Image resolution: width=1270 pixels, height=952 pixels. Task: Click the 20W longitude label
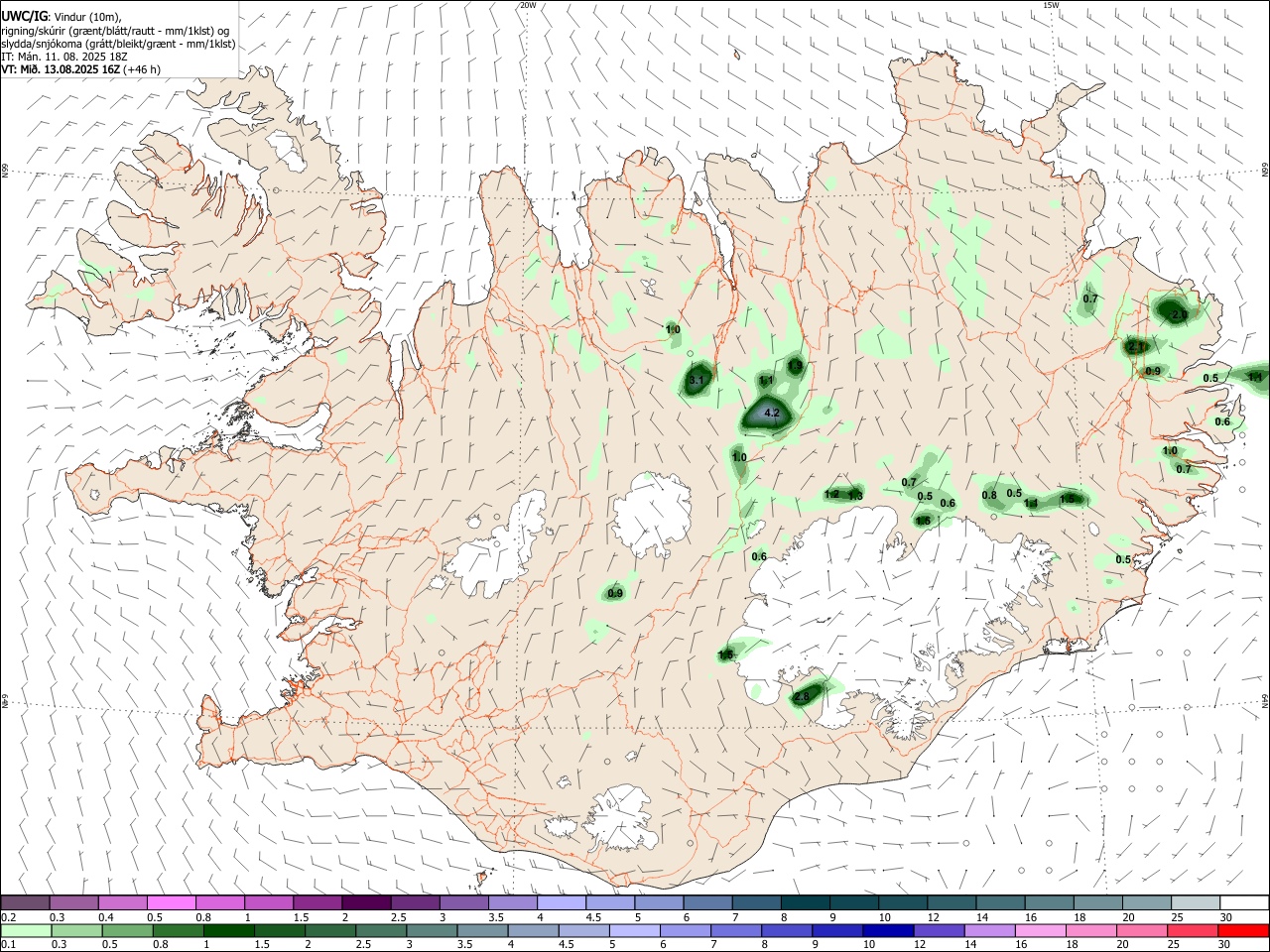[528, 5]
